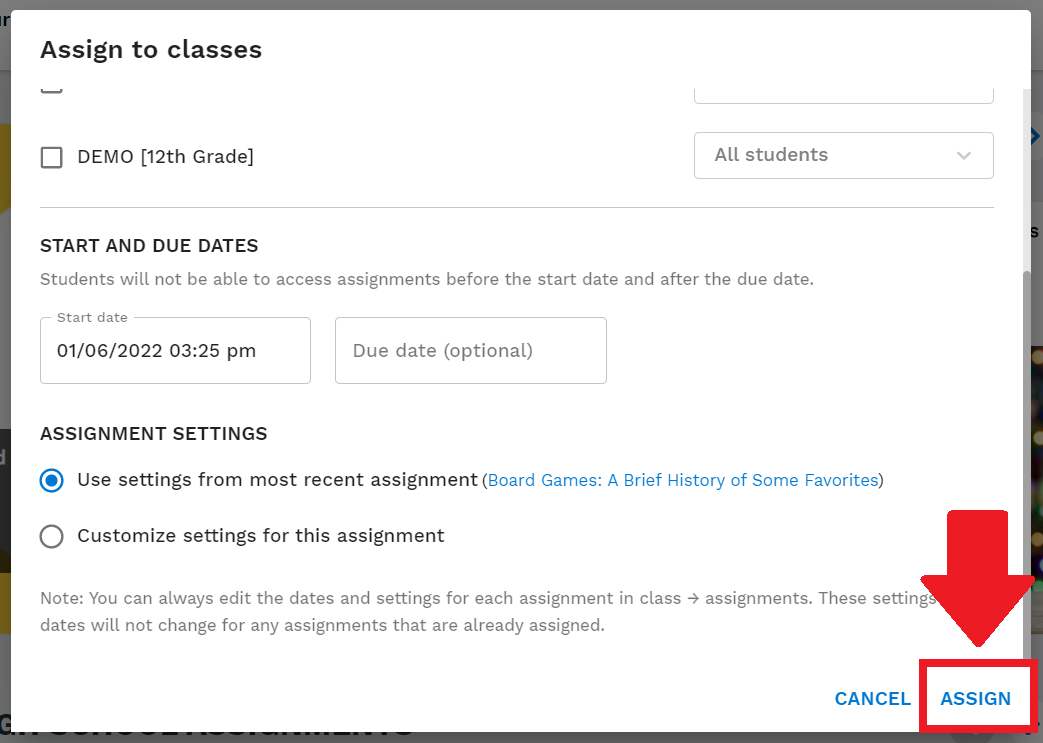This screenshot has width=1043, height=743.
Task: Select the Customize settings for this assignment radio button
Action: click(x=51, y=536)
